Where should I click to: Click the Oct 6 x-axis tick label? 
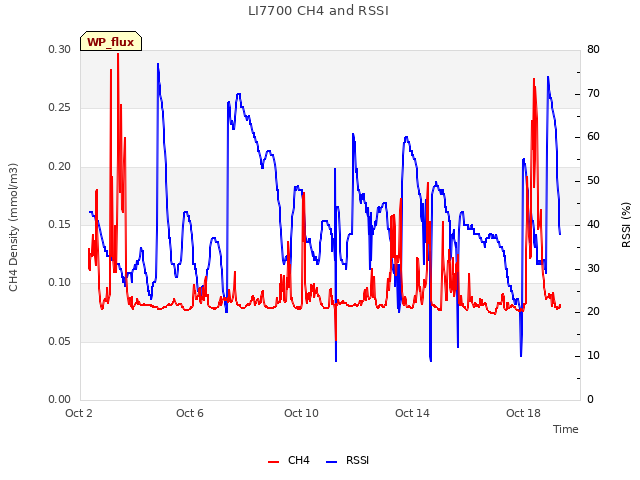pyautogui.click(x=190, y=413)
